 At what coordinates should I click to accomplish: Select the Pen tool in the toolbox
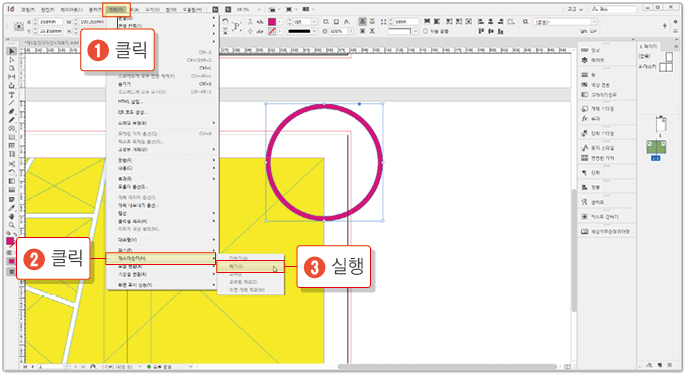[12, 111]
